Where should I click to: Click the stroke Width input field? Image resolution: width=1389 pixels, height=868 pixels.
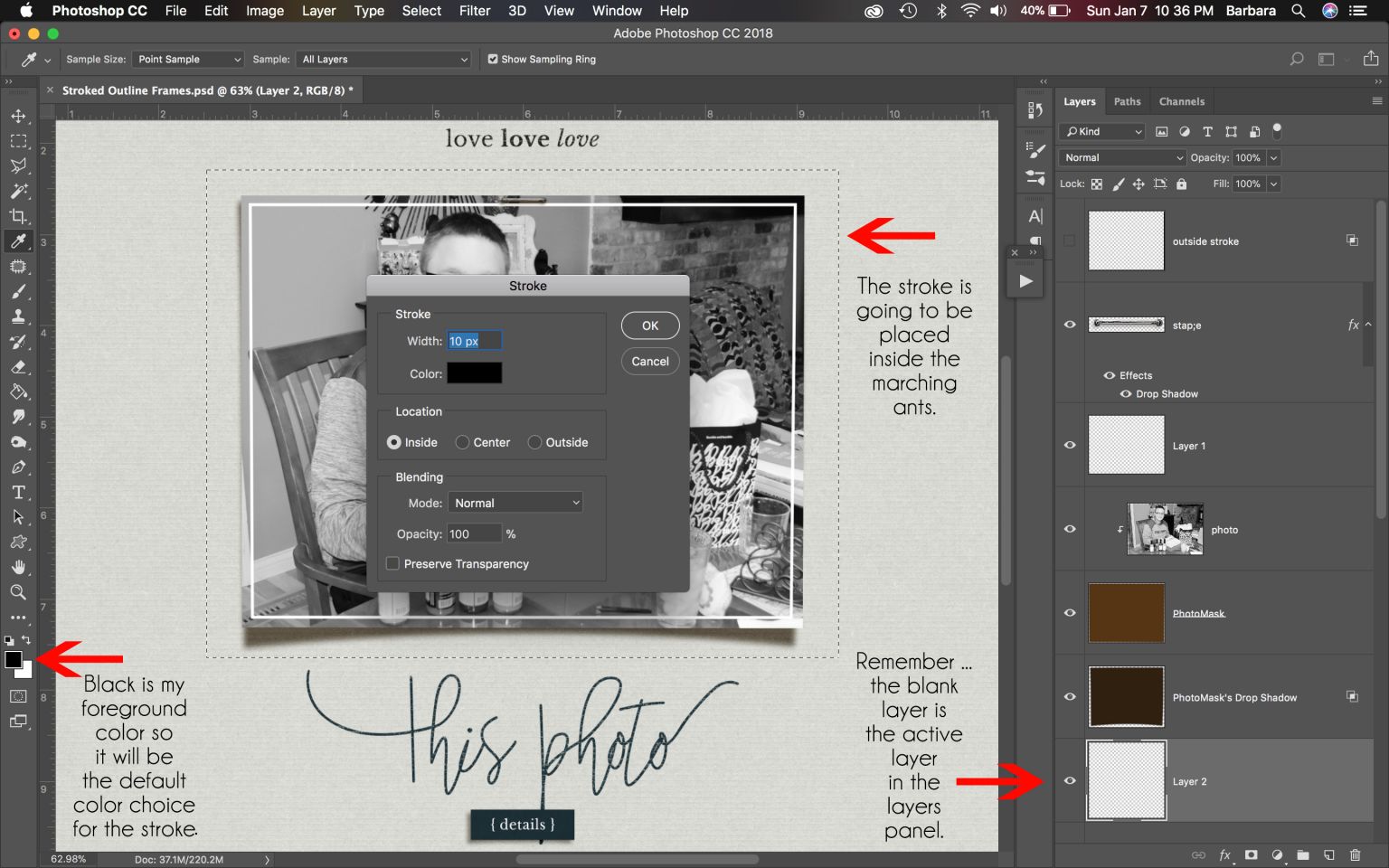474,341
